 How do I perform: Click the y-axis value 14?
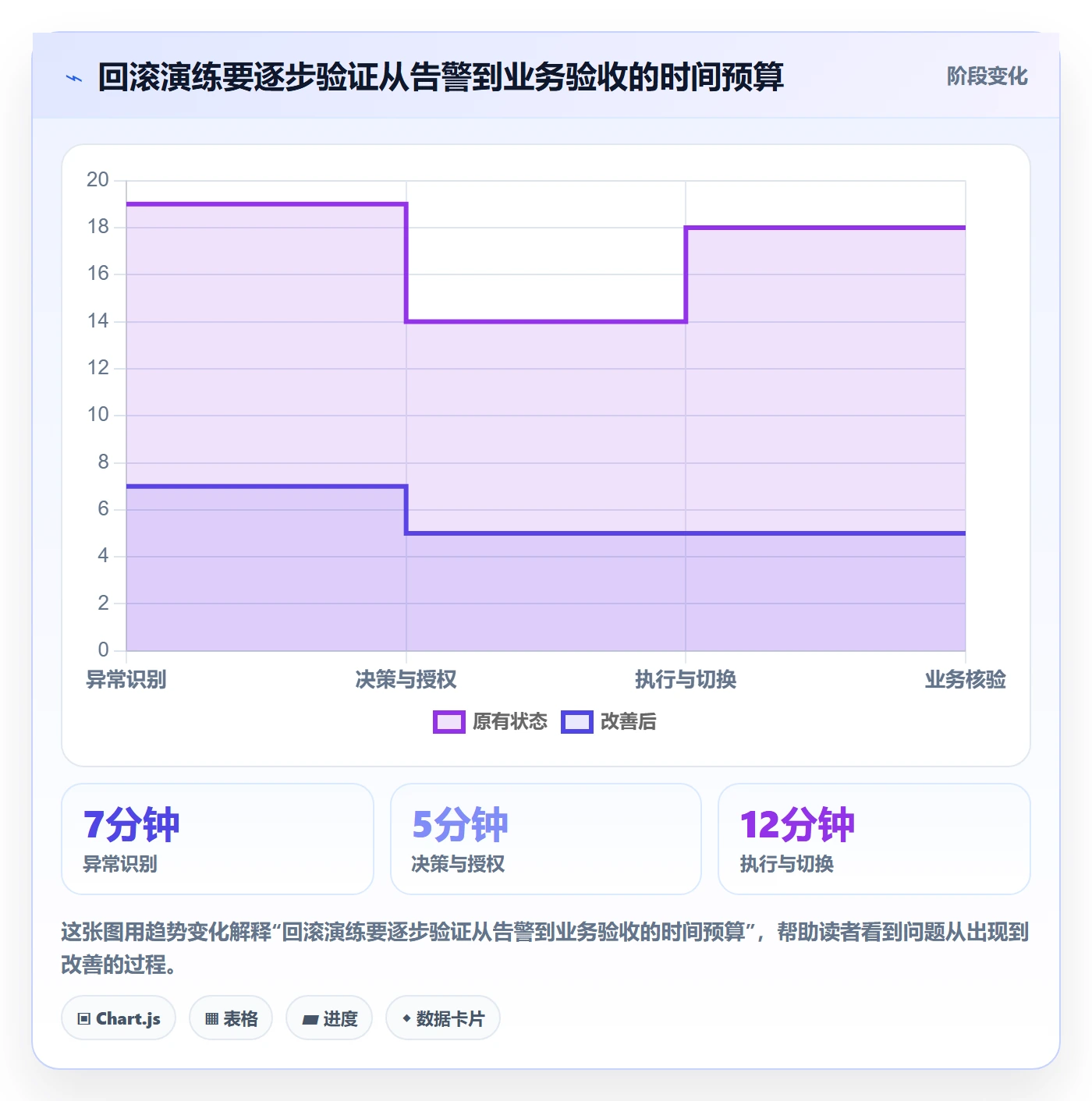pyautogui.click(x=97, y=321)
